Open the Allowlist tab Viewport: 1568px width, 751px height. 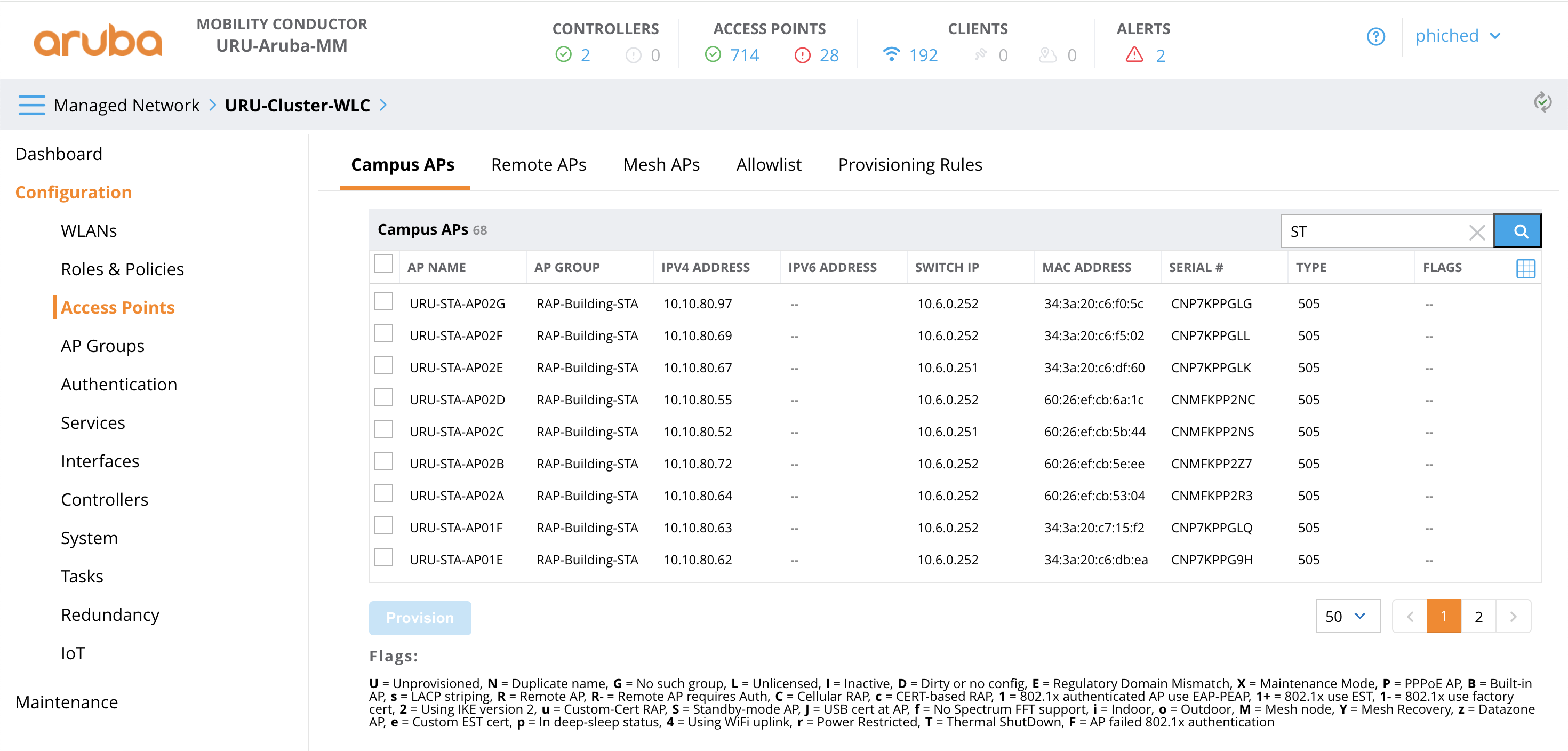coord(769,165)
